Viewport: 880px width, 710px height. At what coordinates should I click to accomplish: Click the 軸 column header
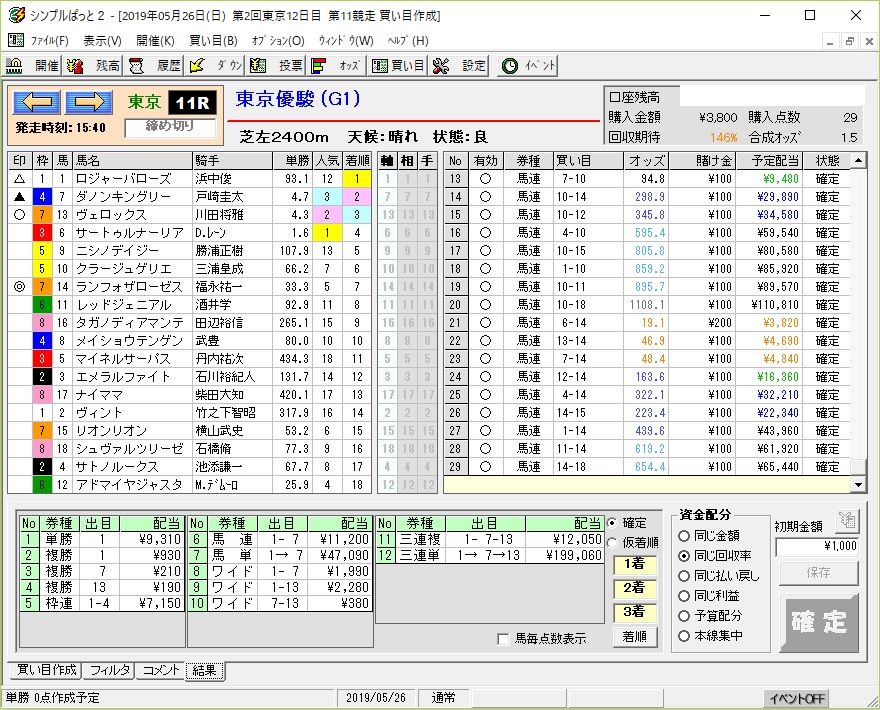387,161
